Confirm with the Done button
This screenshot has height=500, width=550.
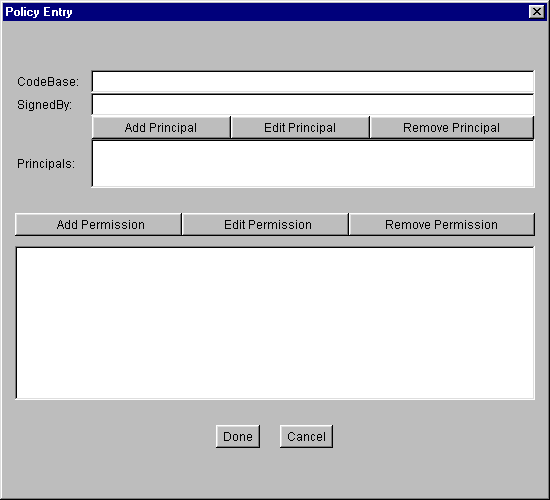coord(238,436)
